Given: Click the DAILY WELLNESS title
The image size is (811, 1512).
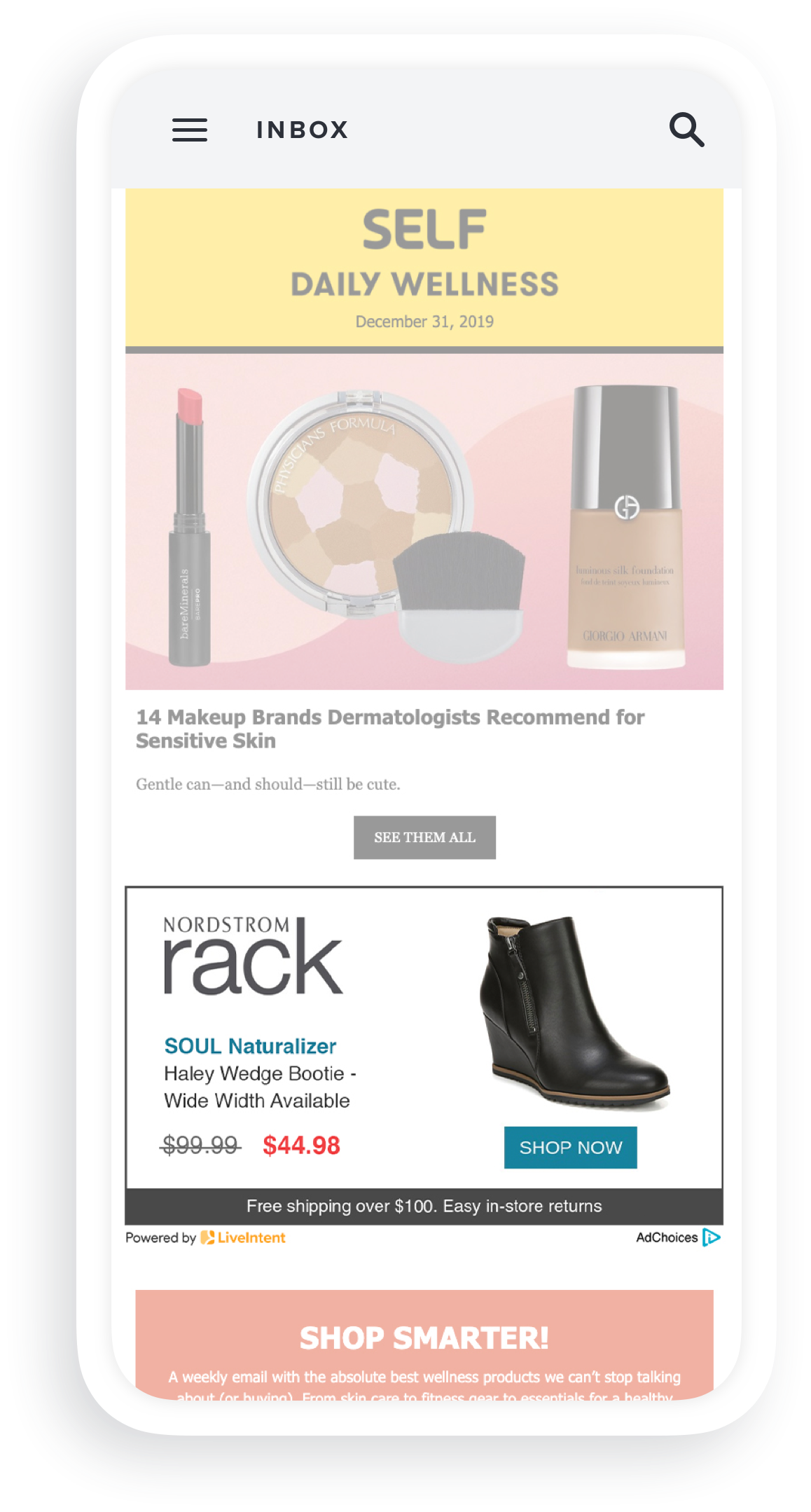Looking at the screenshot, I should [424, 284].
